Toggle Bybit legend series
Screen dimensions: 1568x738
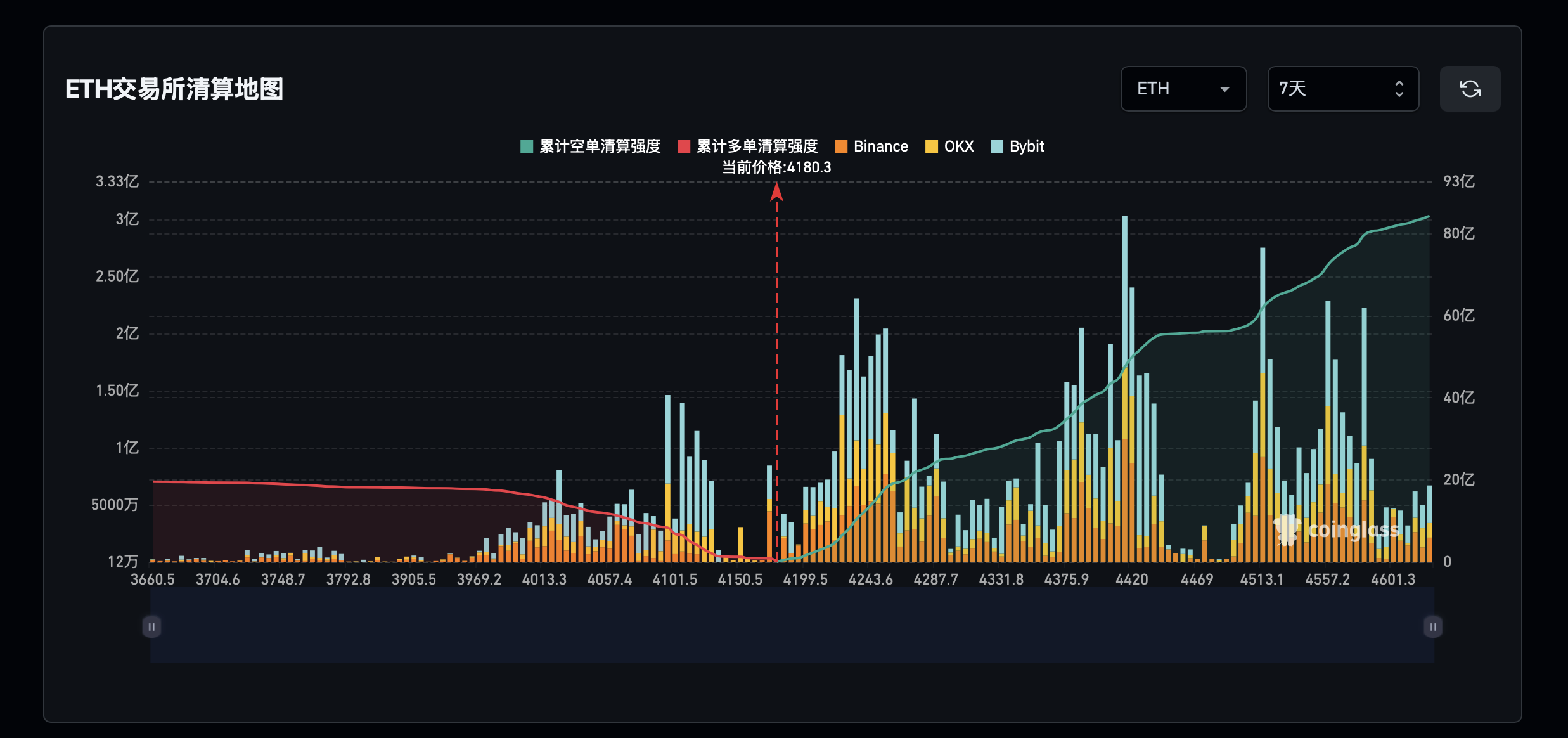[x=1017, y=146]
